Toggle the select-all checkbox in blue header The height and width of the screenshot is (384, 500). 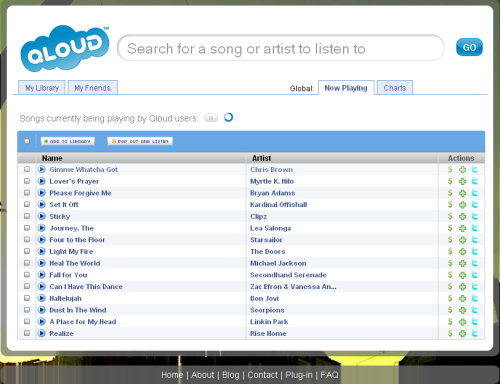coord(27,141)
